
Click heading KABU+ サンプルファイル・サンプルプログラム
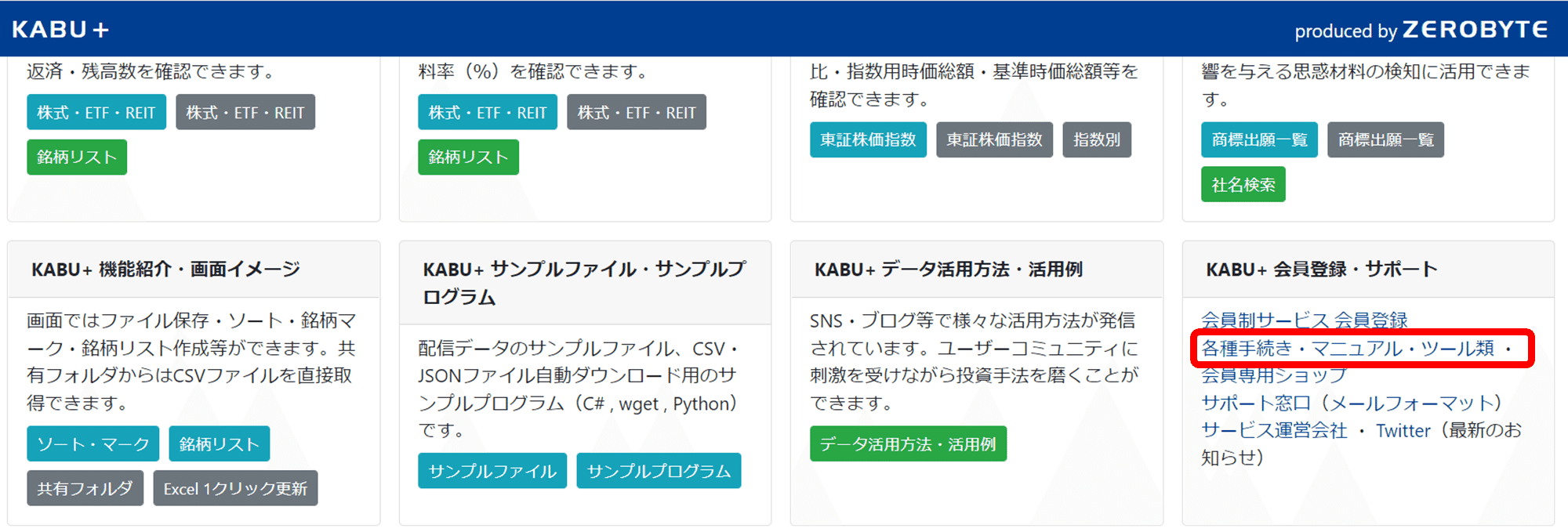tap(584, 283)
